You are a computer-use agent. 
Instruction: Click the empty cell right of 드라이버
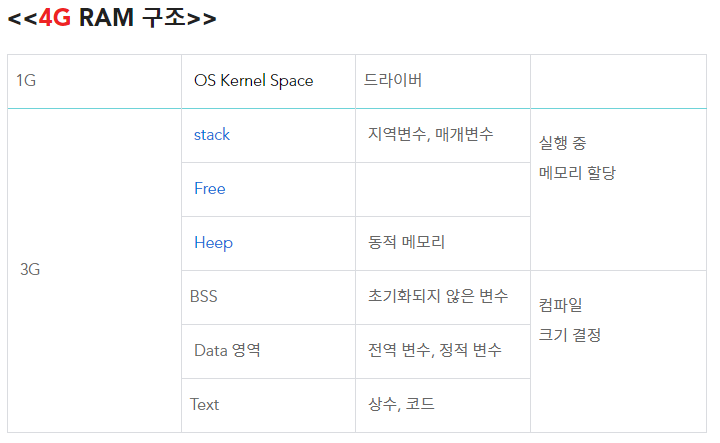[x=619, y=81]
